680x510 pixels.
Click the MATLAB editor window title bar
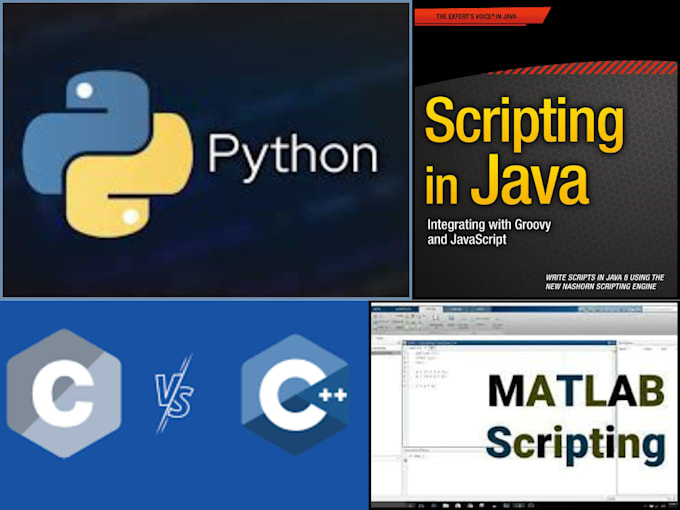[x=507, y=343]
